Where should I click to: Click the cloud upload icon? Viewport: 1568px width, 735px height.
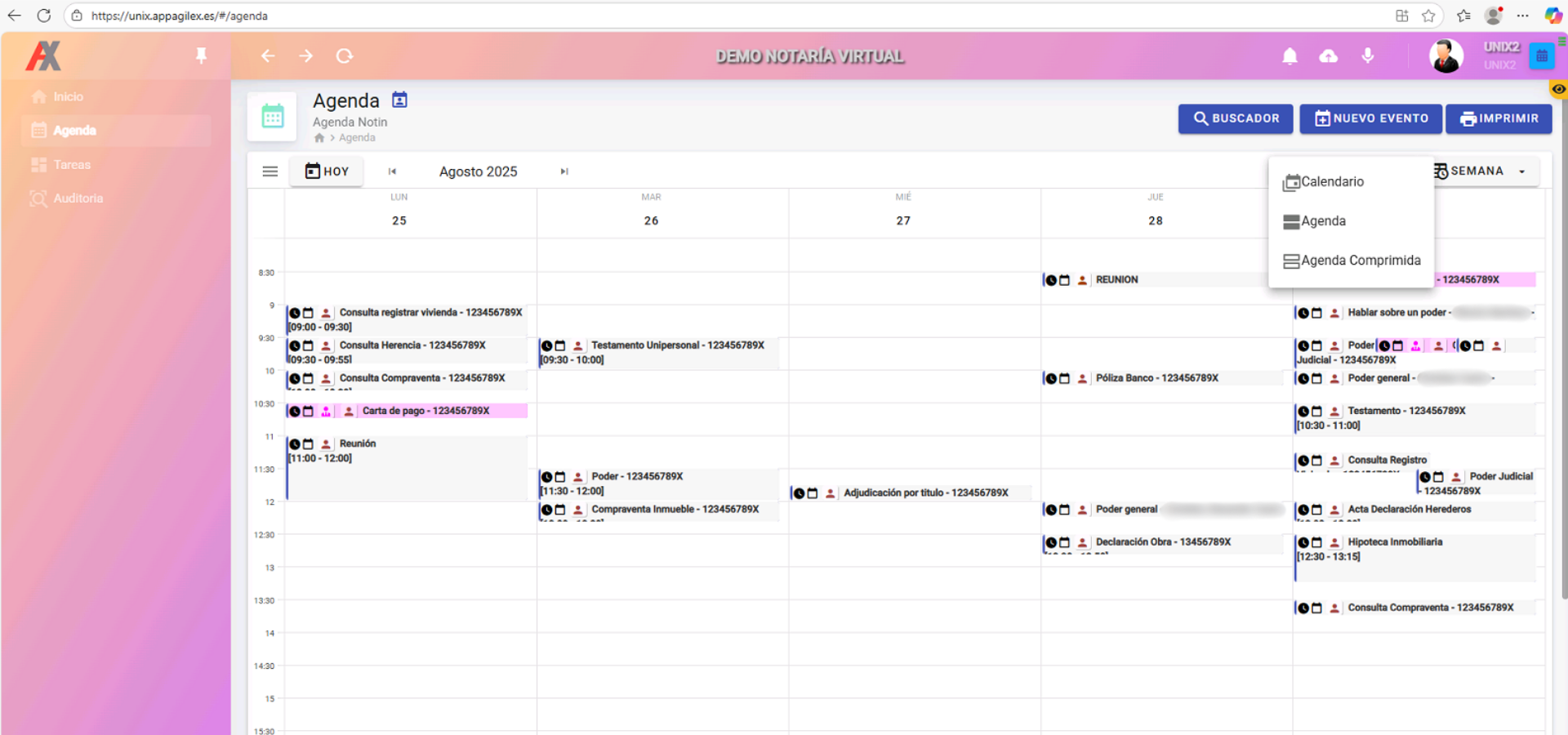point(1329,56)
